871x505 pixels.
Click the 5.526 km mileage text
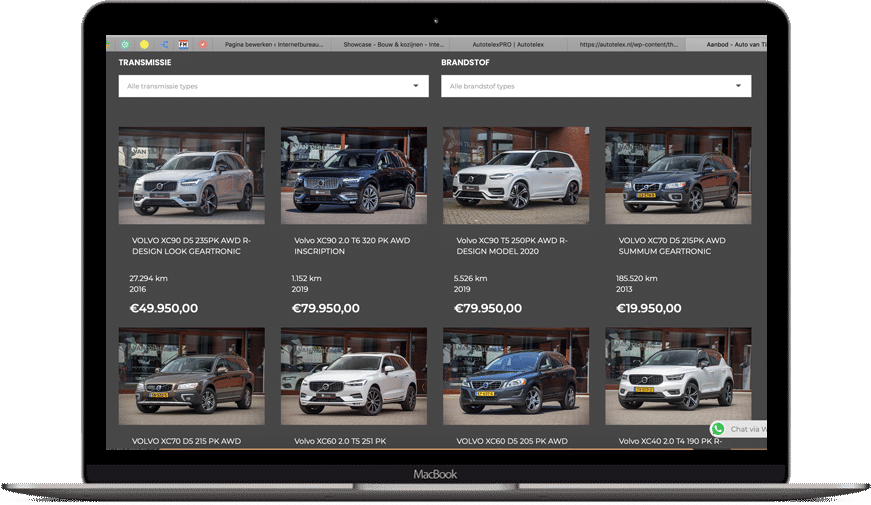(470, 278)
